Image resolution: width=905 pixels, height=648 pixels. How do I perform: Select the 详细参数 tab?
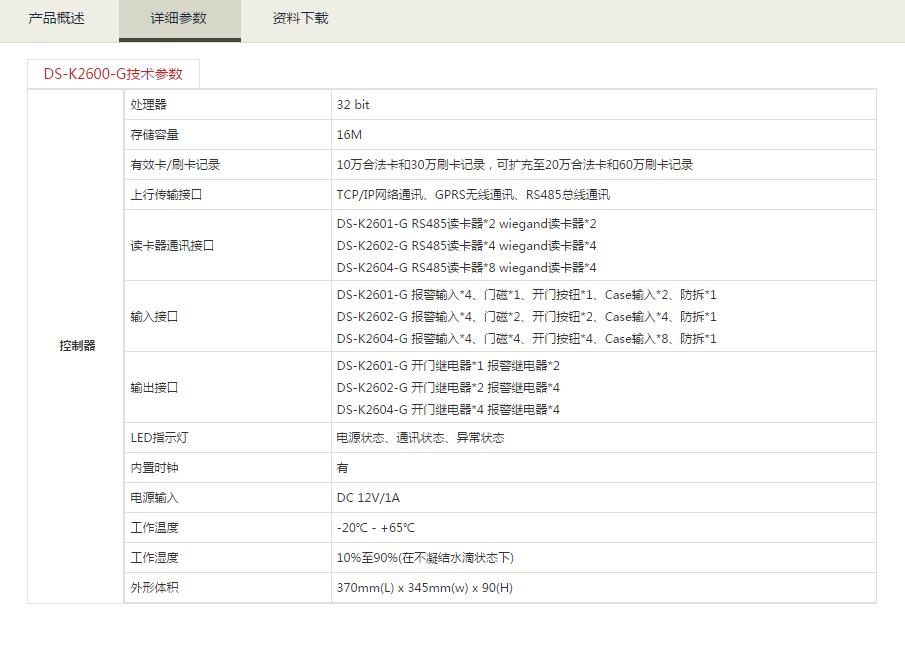click(179, 19)
